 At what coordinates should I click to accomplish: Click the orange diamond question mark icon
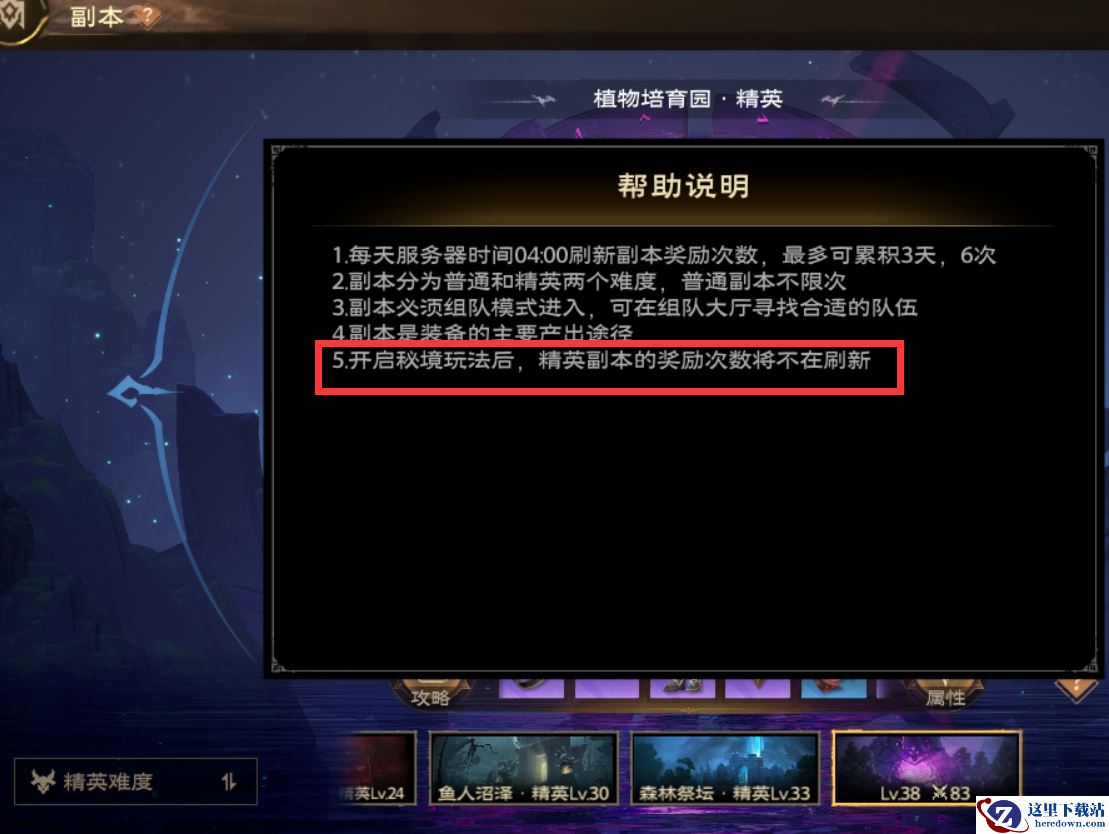pyautogui.click(x=1075, y=688)
